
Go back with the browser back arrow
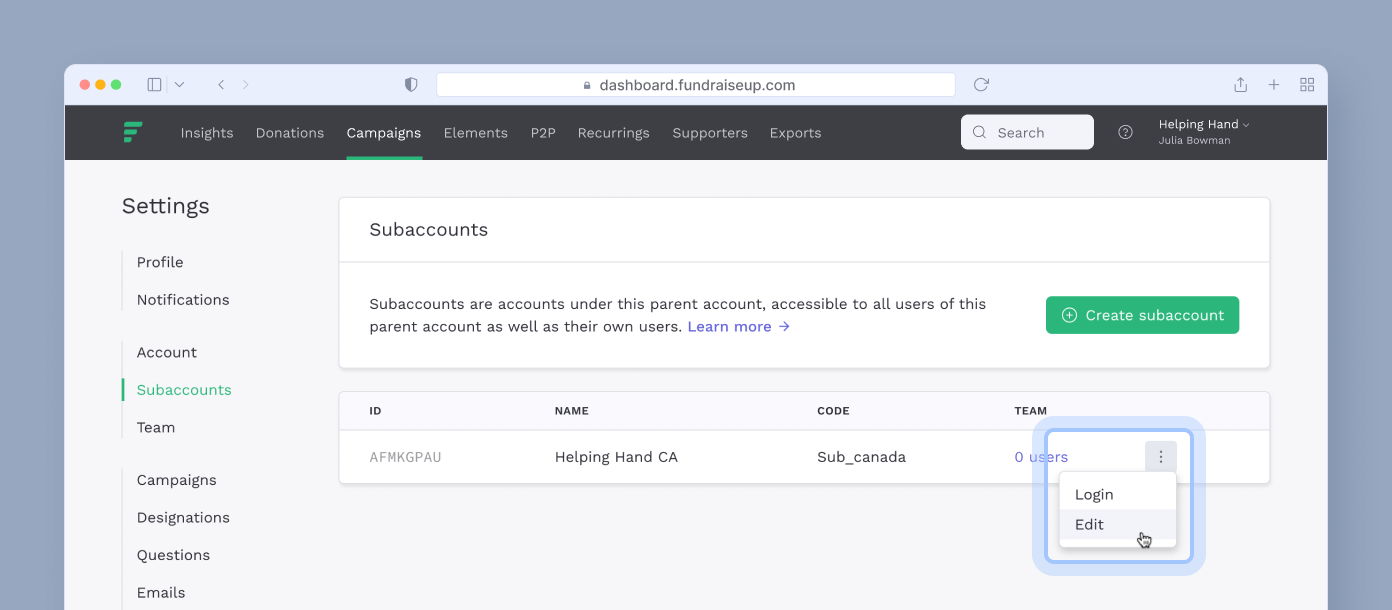(221, 85)
